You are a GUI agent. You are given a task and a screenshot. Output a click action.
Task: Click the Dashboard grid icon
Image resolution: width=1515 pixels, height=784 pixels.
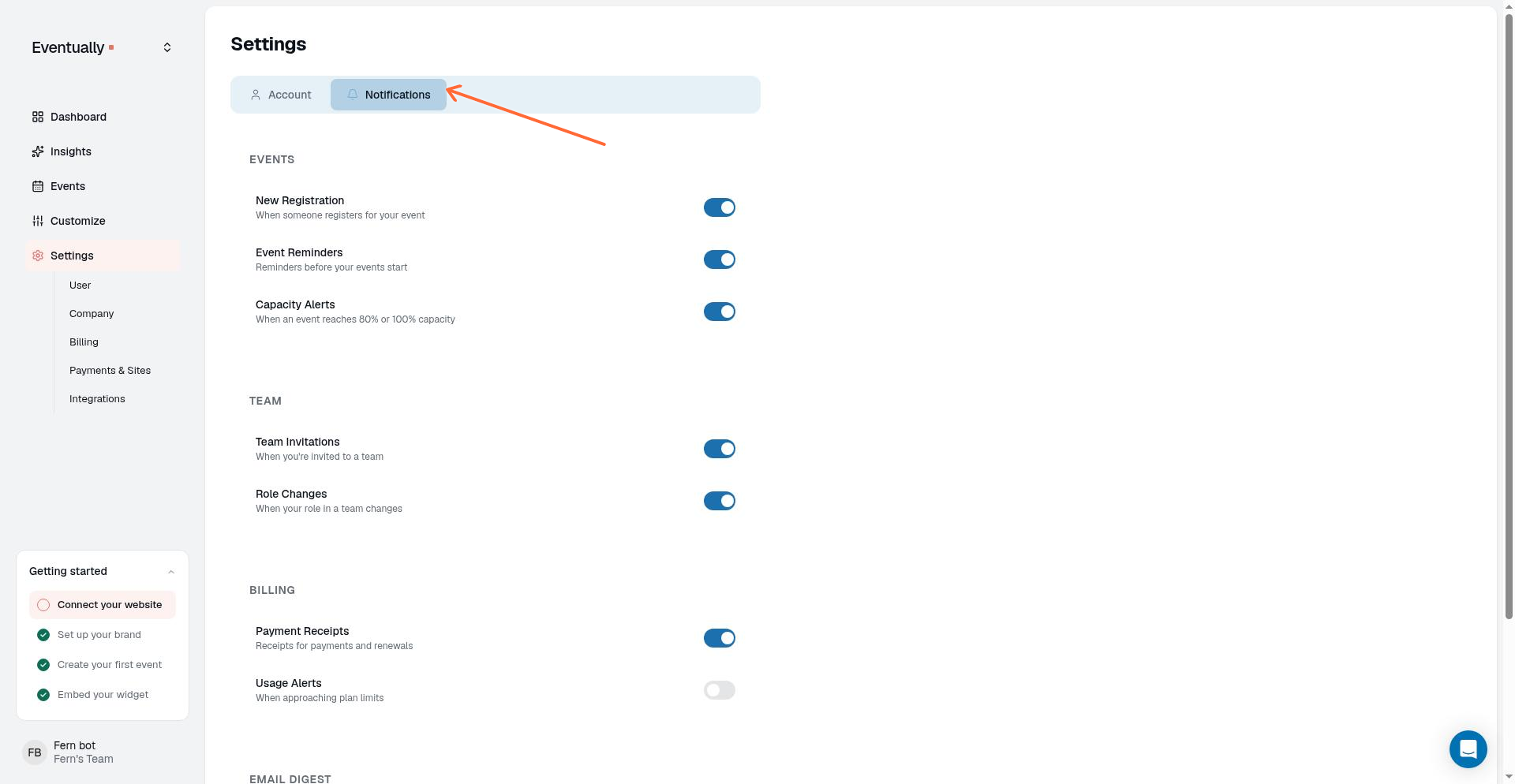[38, 117]
